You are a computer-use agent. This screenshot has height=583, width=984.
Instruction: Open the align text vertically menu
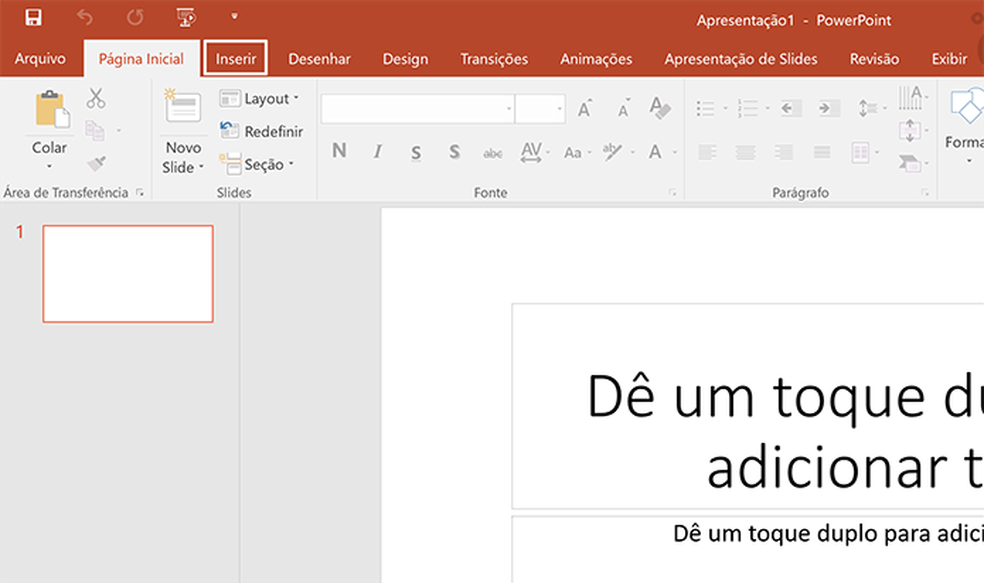(913, 131)
